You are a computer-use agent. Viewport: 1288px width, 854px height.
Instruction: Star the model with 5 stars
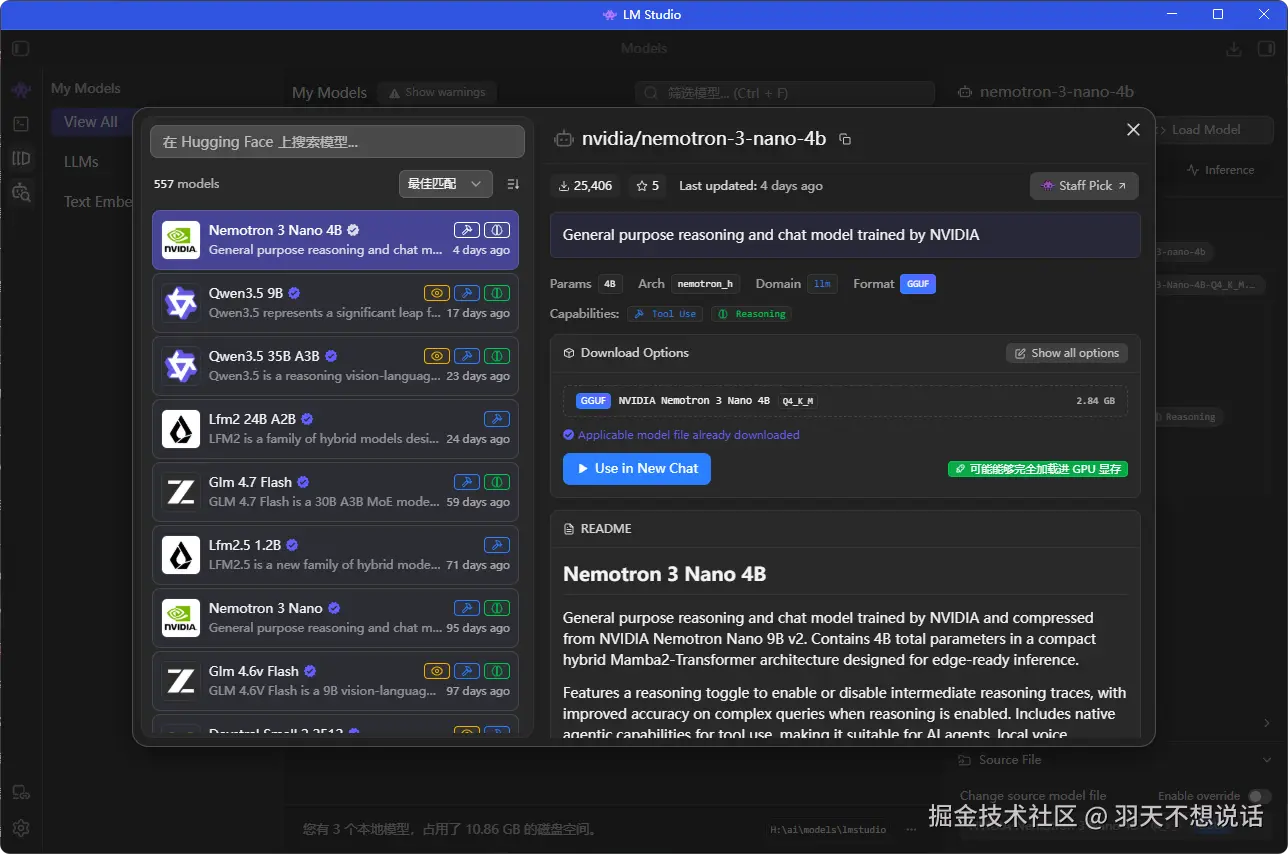click(x=648, y=186)
